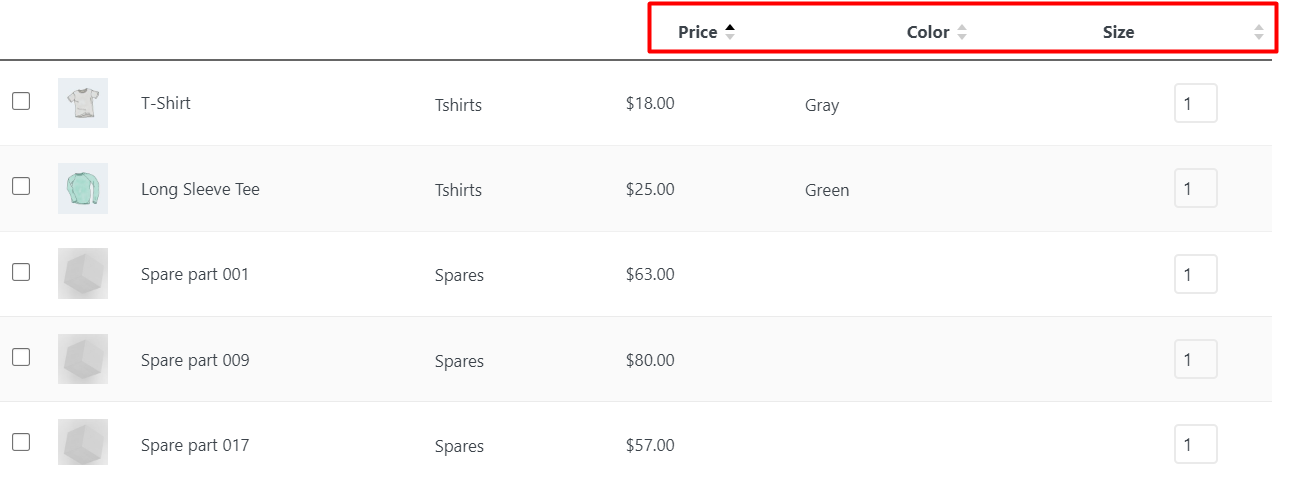Click the Size column sort arrows

pos(1258,32)
